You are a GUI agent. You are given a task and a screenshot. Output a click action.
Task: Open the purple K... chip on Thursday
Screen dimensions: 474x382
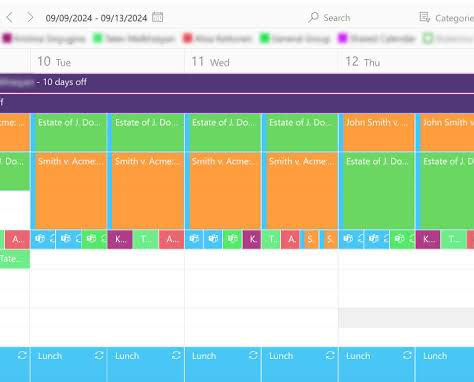(428, 239)
